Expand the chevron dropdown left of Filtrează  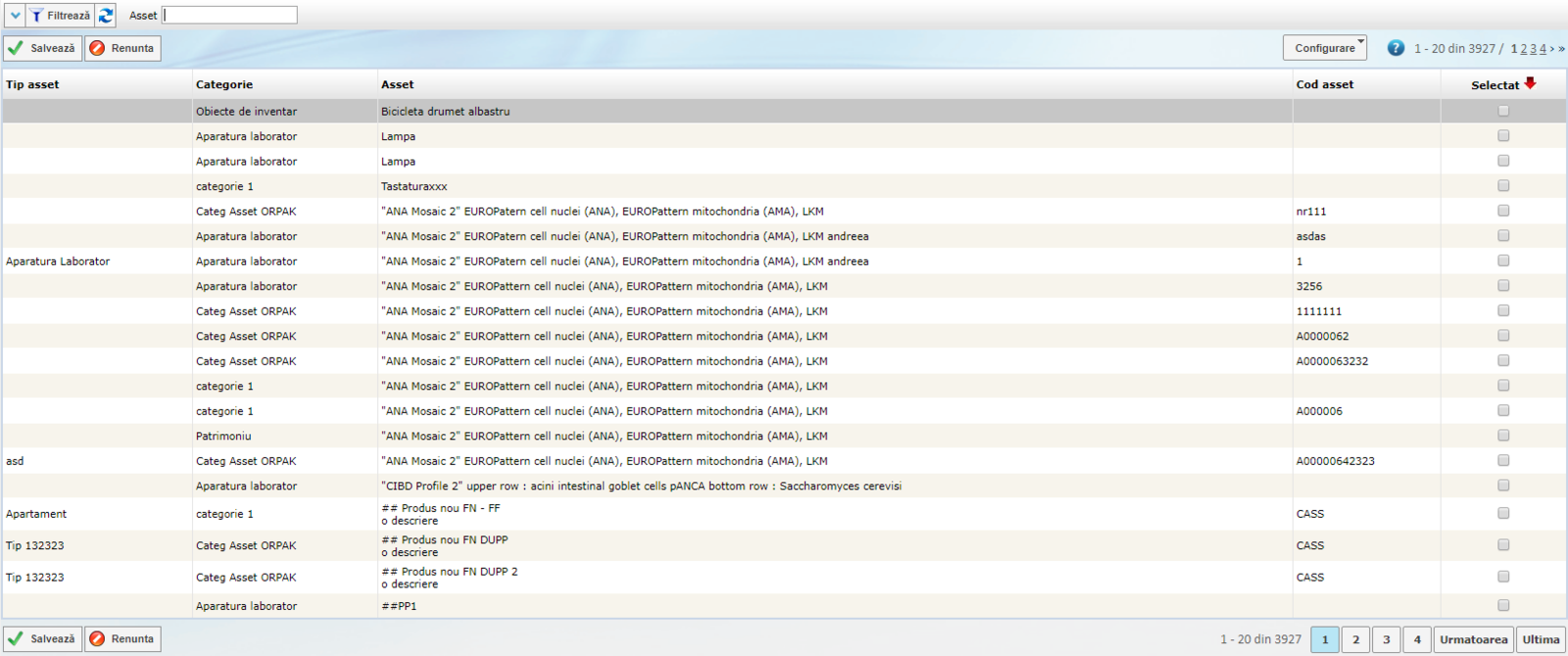(15, 16)
